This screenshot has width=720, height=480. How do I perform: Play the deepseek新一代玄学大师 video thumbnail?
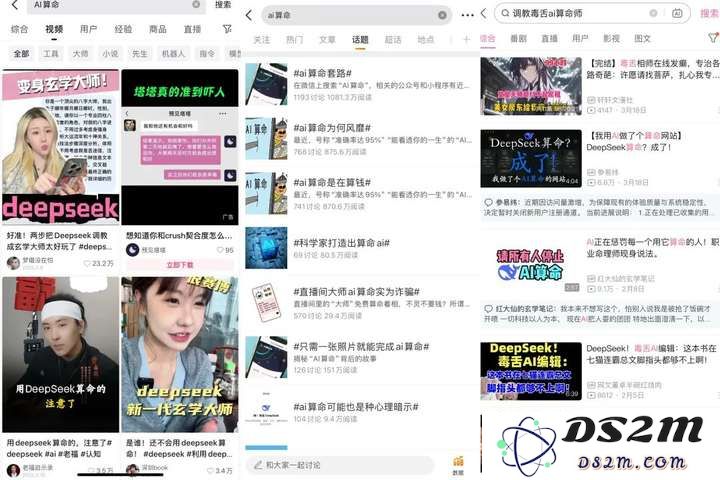tap(180, 355)
